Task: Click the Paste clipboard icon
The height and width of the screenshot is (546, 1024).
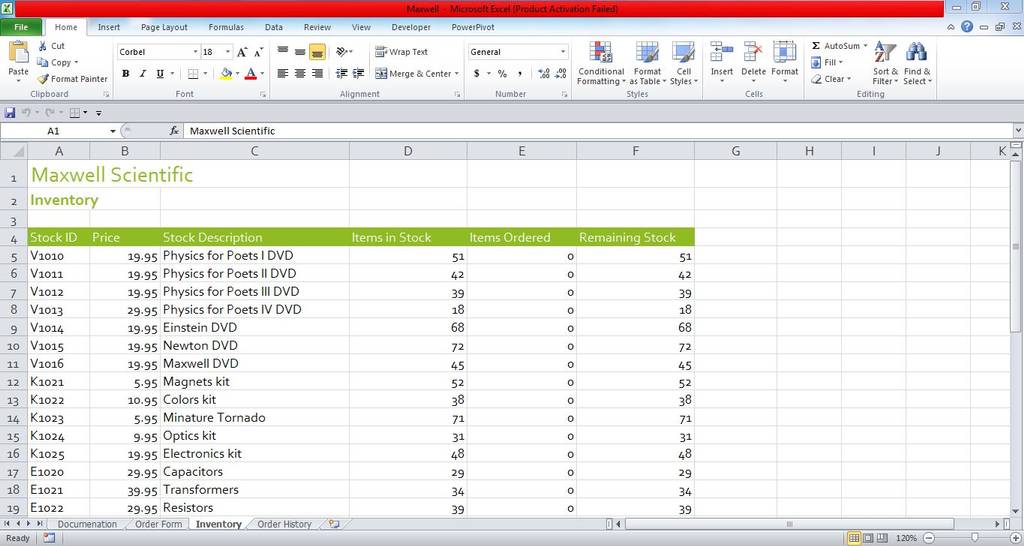Action: point(18,53)
